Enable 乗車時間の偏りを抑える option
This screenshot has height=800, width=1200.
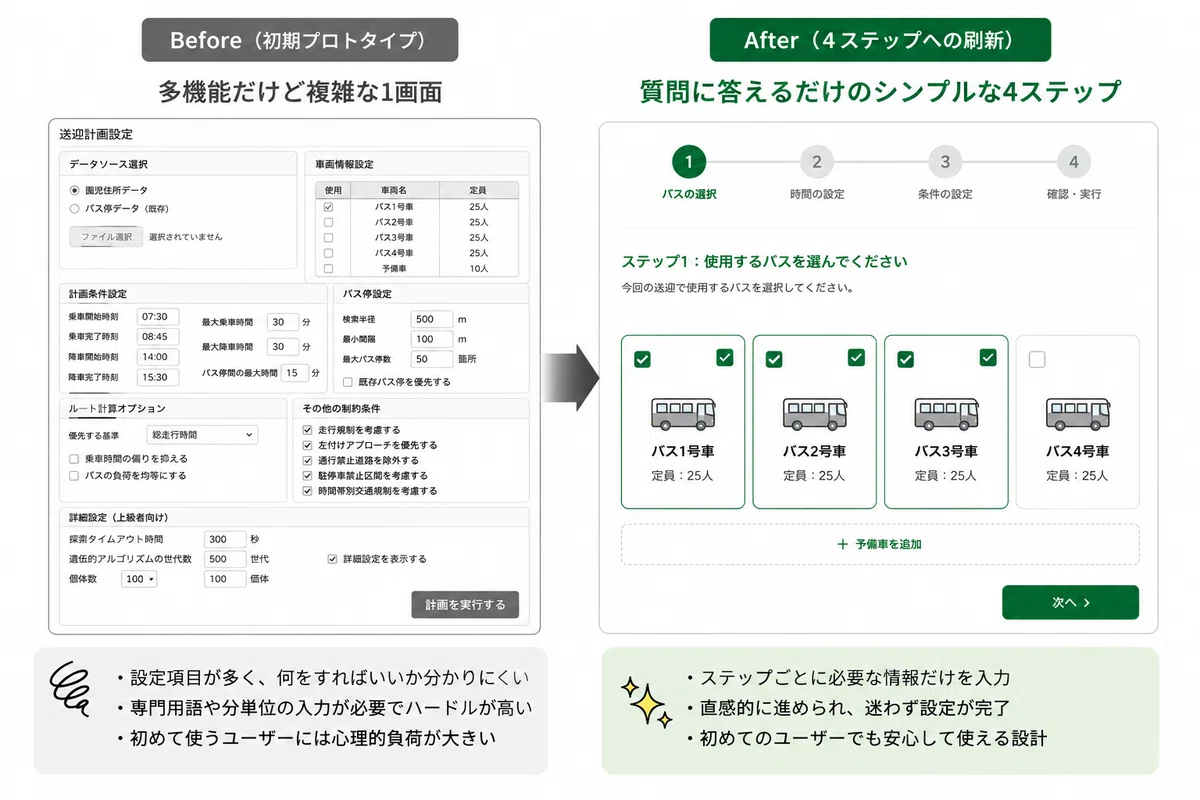pos(74,458)
